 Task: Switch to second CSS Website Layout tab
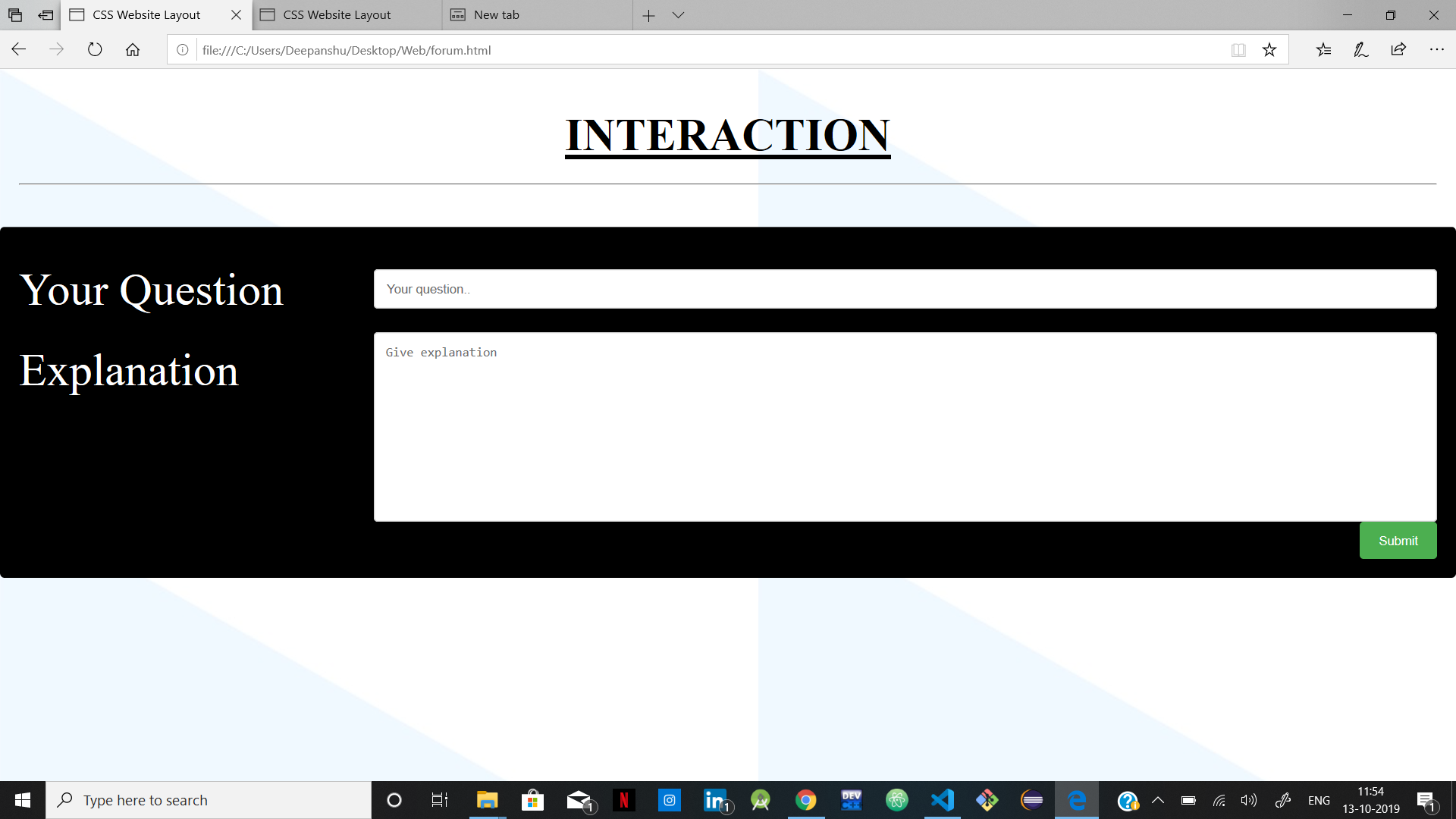tap(337, 15)
